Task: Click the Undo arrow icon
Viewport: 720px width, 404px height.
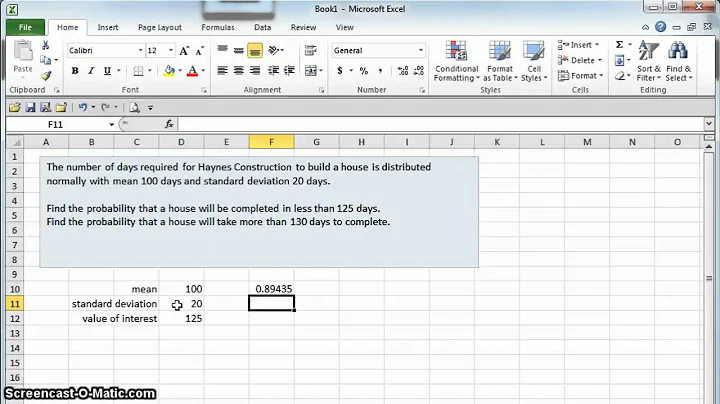Action: [83, 107]
